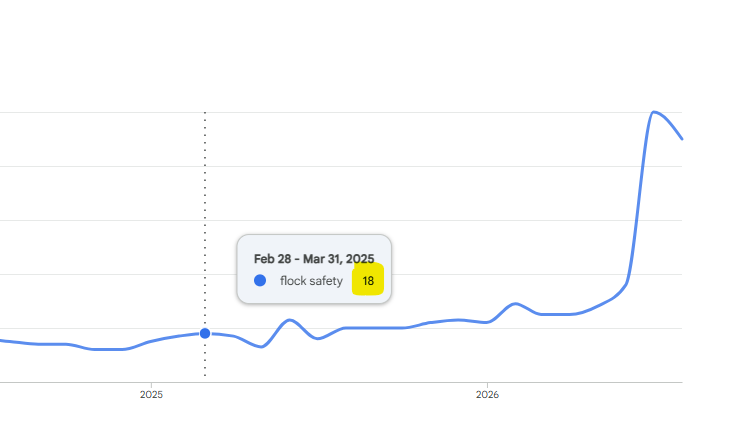Click the flat plateau after the 2026 bump
The height and width of the screenshot is (426, 752).
[556, 314]
